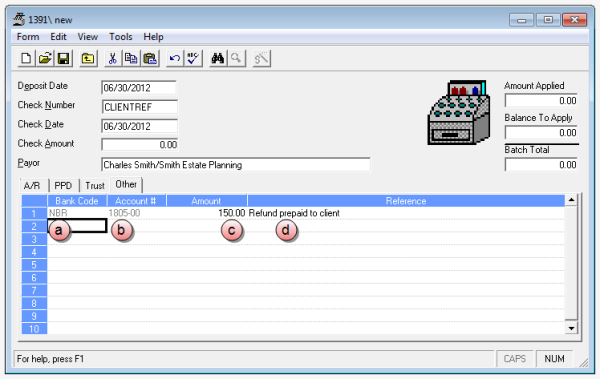The height and width of the screenshot is (379, 600).
Task: Select row header 10 in the grid
Action: tap(34, 328)
